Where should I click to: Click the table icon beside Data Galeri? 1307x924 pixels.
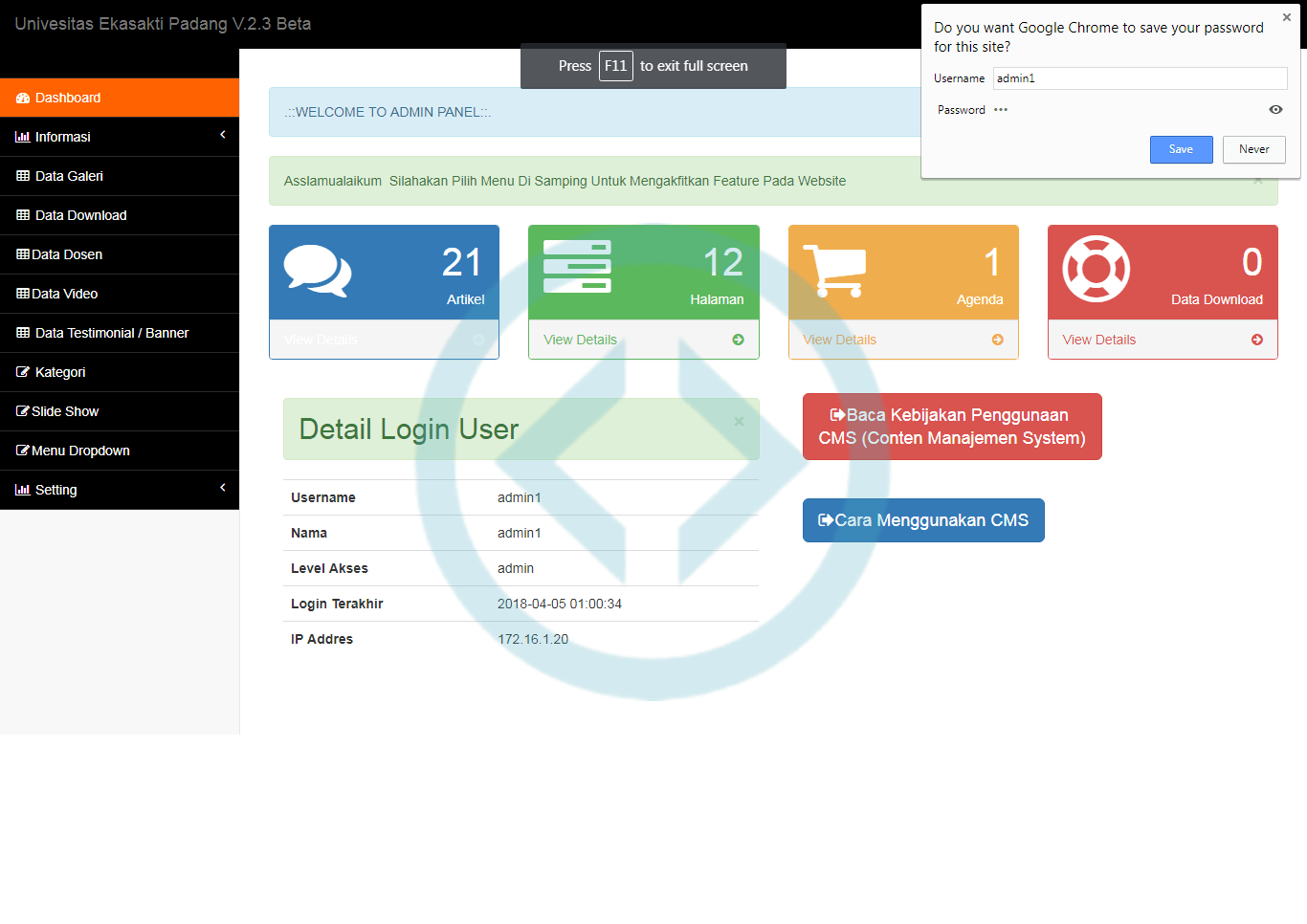(x=21, y=176)
